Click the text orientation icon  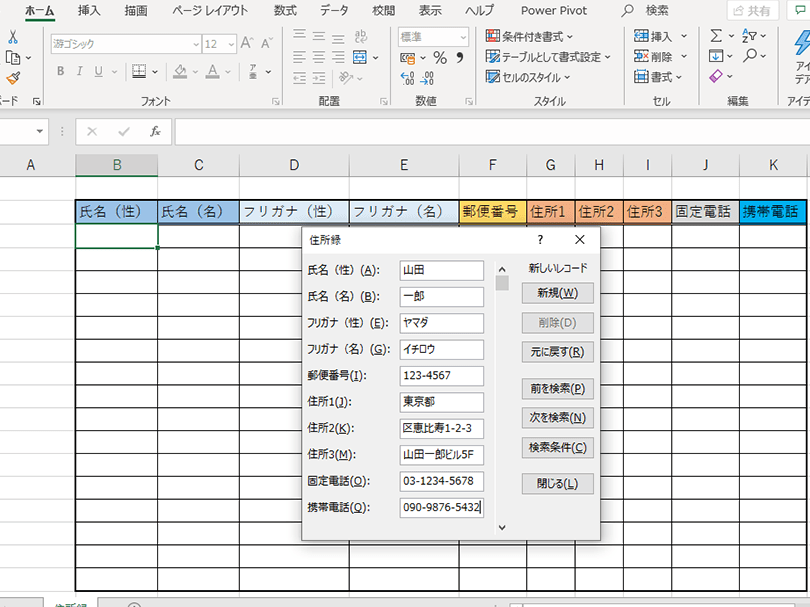[346, 78]
